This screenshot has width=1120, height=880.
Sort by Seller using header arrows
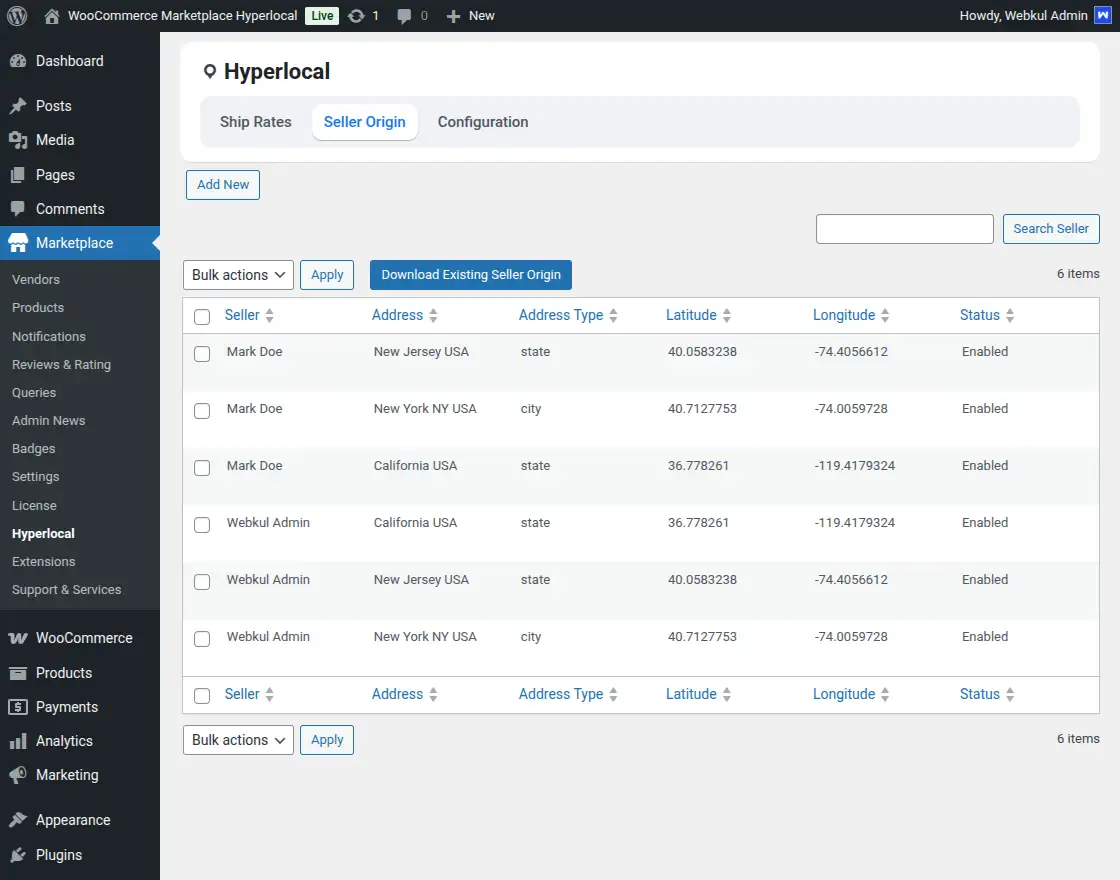coord(269,316)
